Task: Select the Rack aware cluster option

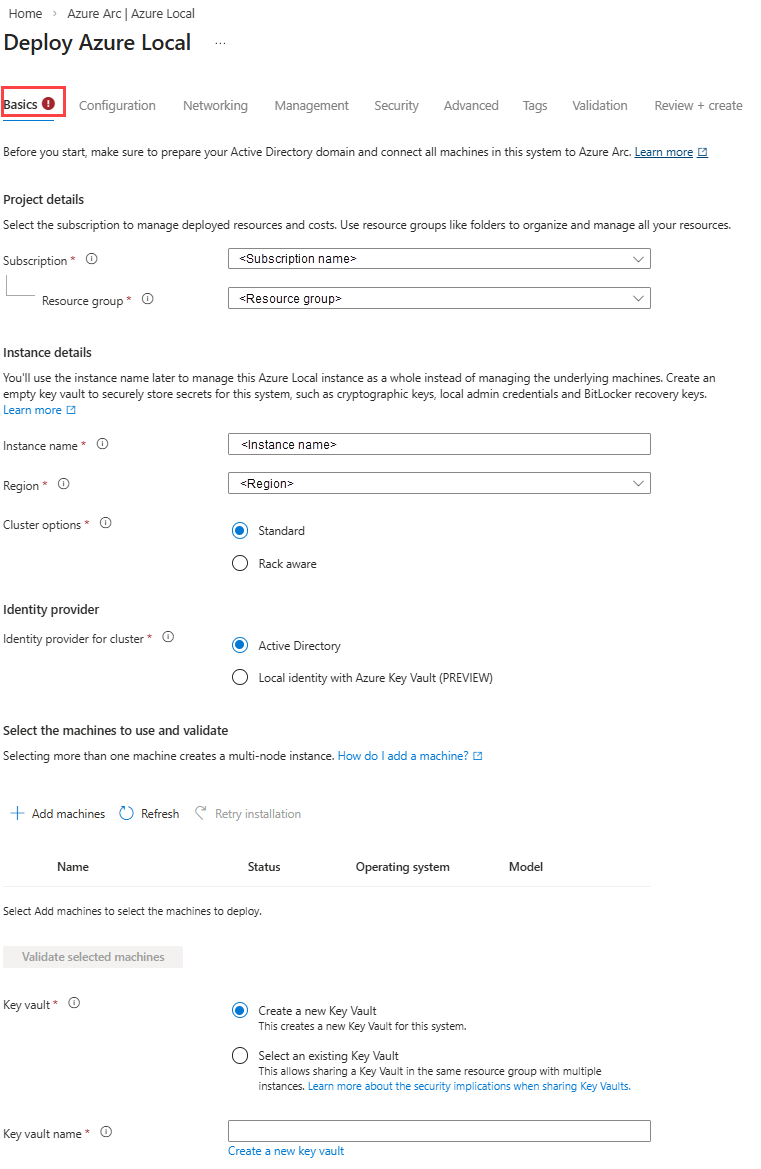Action: (x=240, y=564)
